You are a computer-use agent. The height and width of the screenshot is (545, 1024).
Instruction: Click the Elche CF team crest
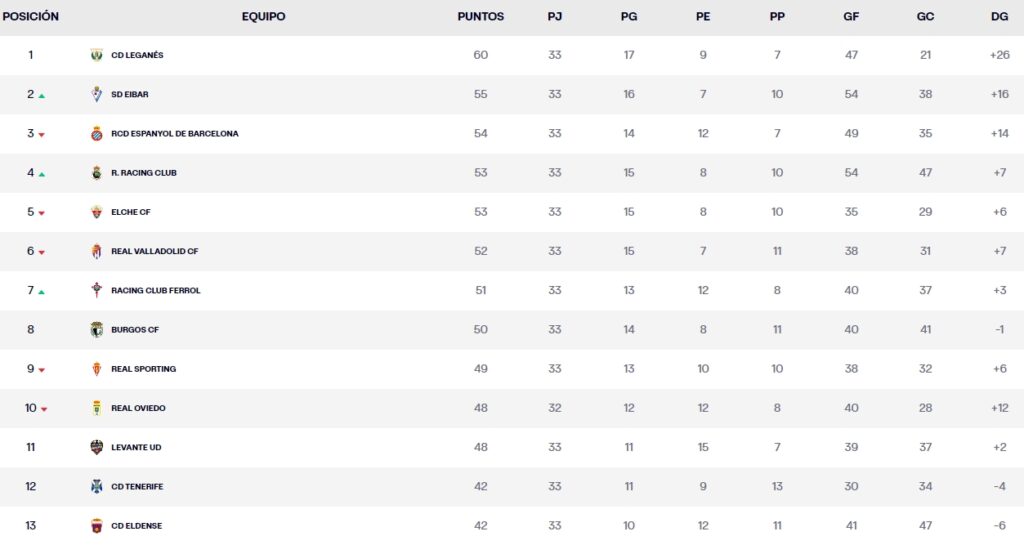tap(97, 212)
